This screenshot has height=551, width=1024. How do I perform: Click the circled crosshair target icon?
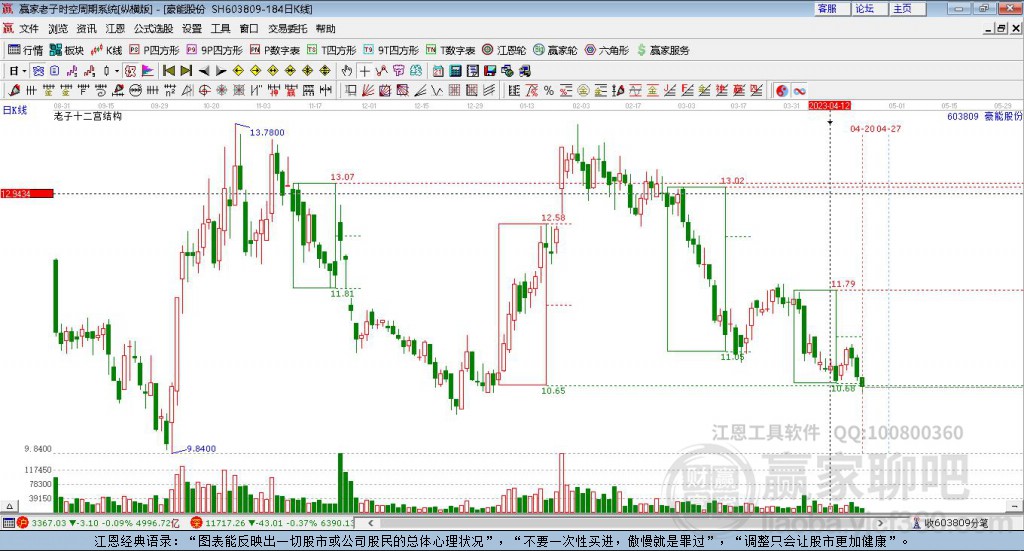point(204,91)
